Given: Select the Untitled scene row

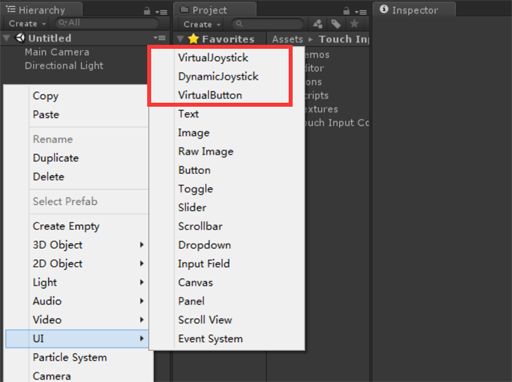Looking at the screenshot, I should tap(85, 38).
